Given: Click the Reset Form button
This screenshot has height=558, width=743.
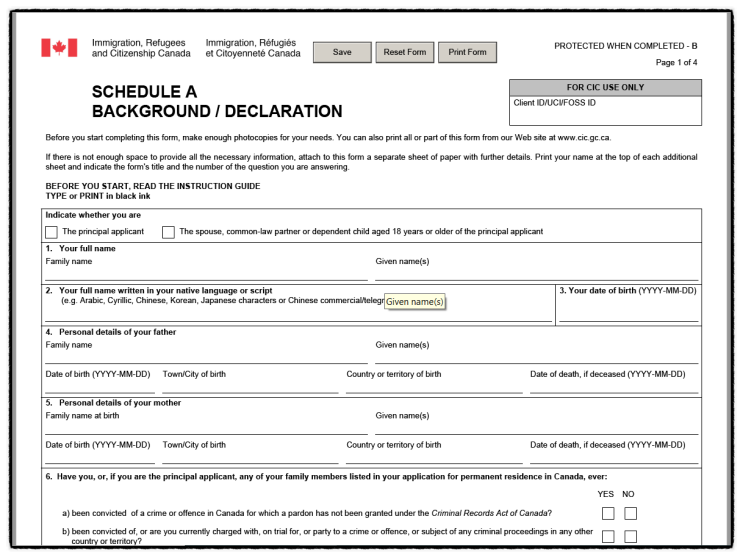Looking at the screenshot, I should tap(405, 52).
